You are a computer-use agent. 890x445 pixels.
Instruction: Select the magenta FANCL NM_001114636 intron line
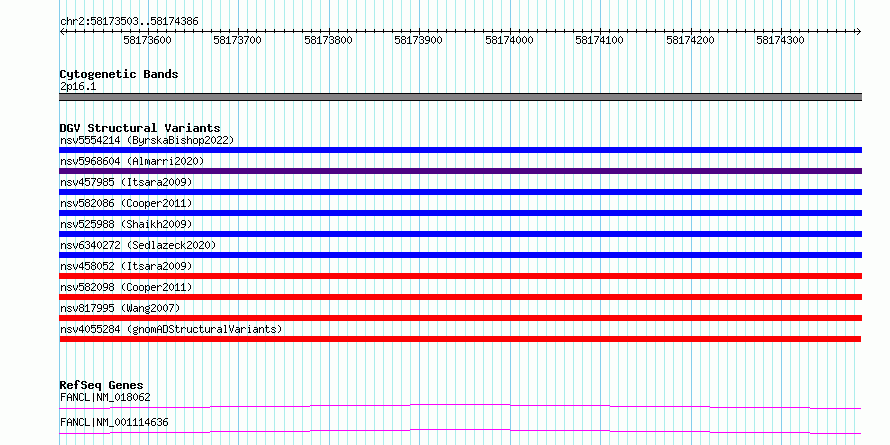(460, 431)
